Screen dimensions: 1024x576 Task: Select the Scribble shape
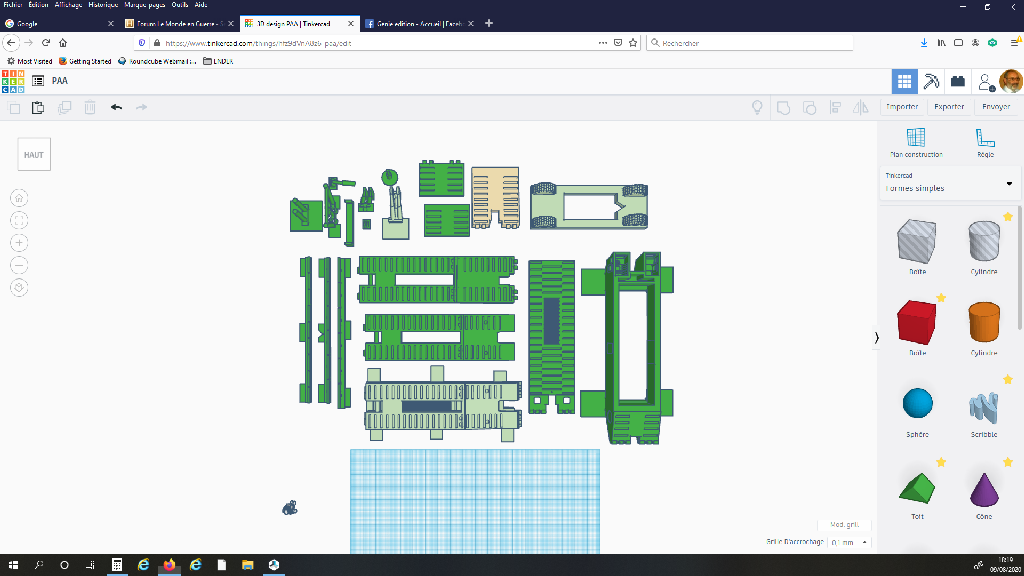coord(984,408)
